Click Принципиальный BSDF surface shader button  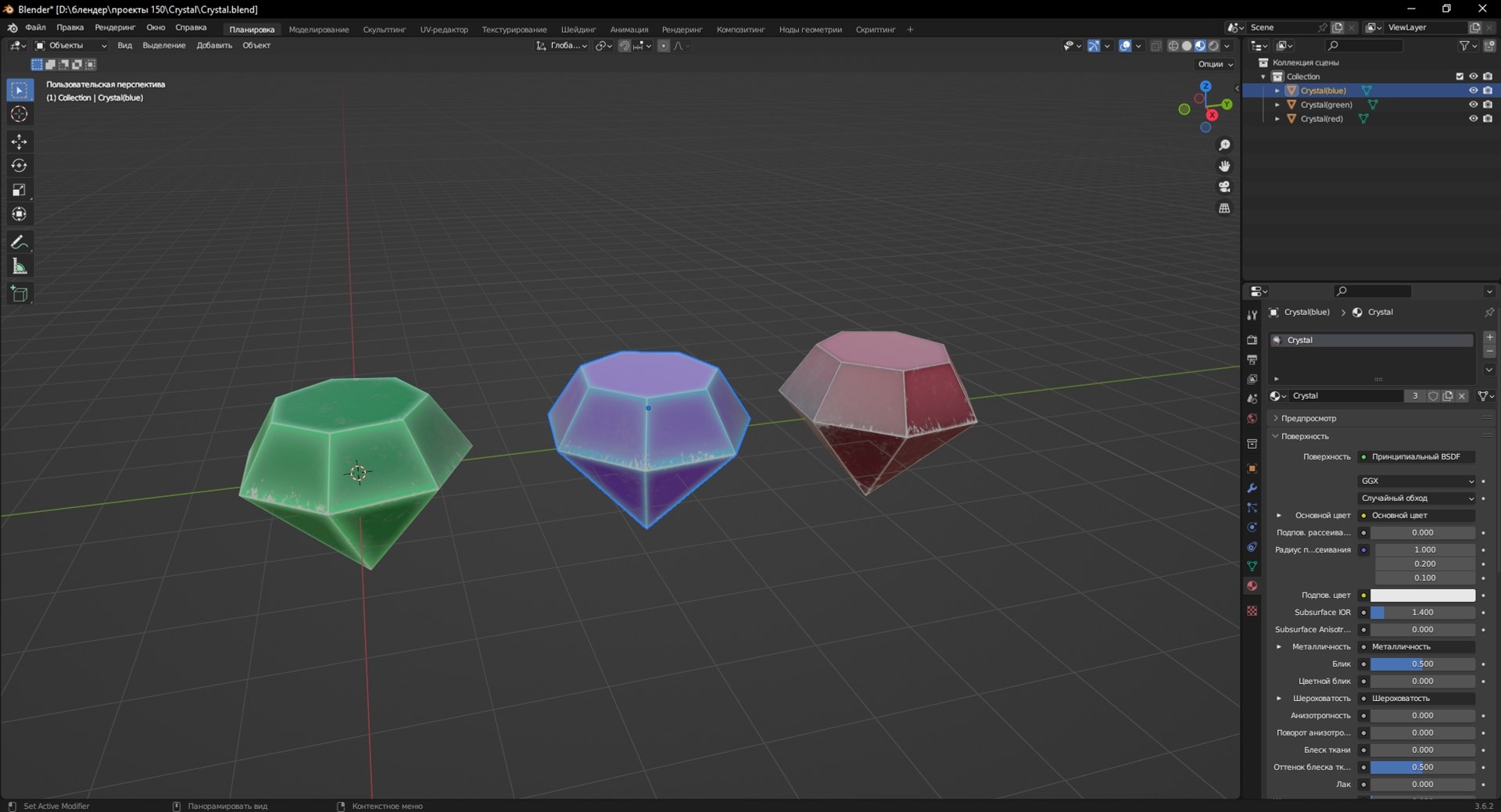pyautogui.click(x=1416, y=457)
